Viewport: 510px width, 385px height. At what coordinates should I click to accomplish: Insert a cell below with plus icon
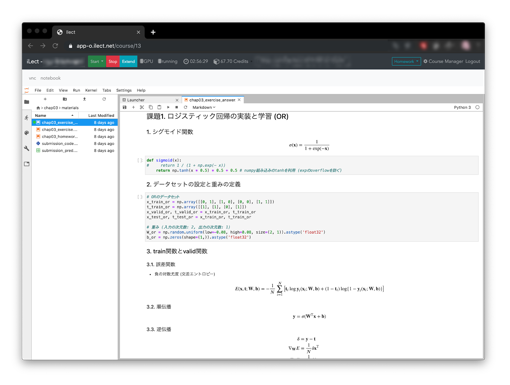[x=133, y=107]
